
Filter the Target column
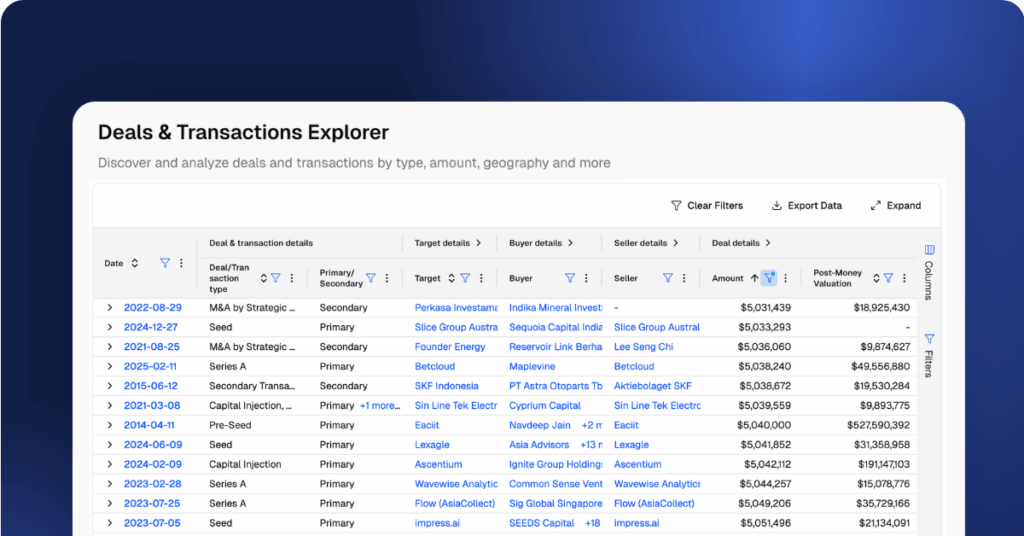click(465, 278)
